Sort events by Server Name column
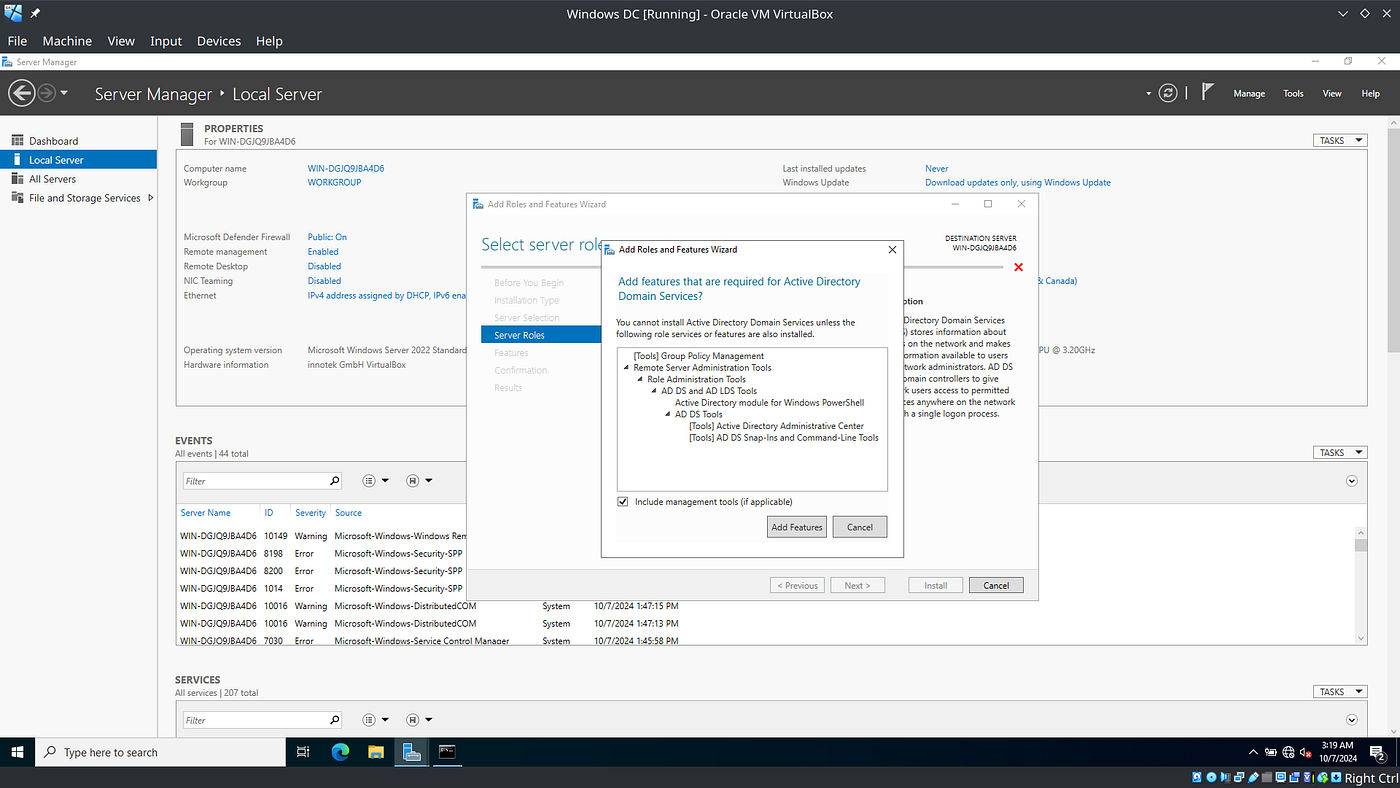Screen dimensions: 1400x788 click(x=205, y=512)
